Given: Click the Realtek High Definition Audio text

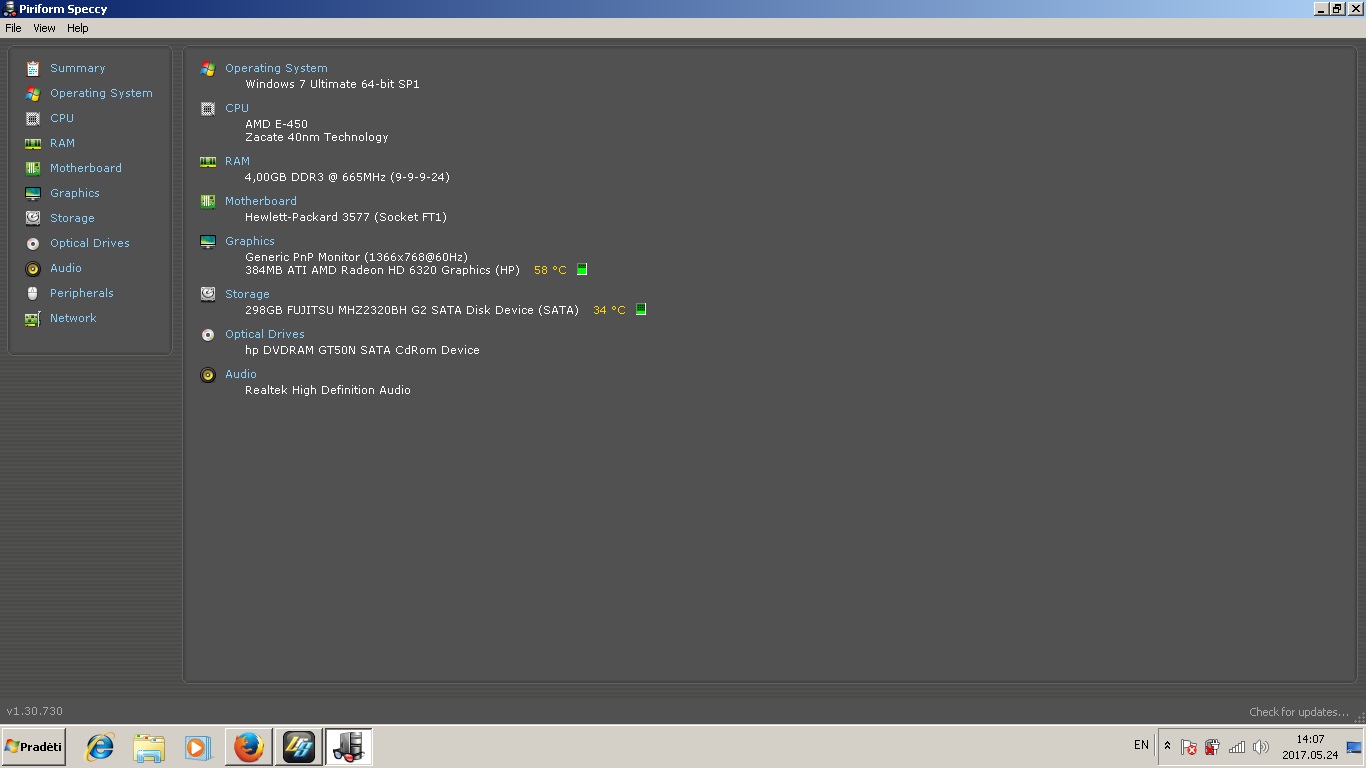Looking at the screenshot, I should [x=328, y=390].
